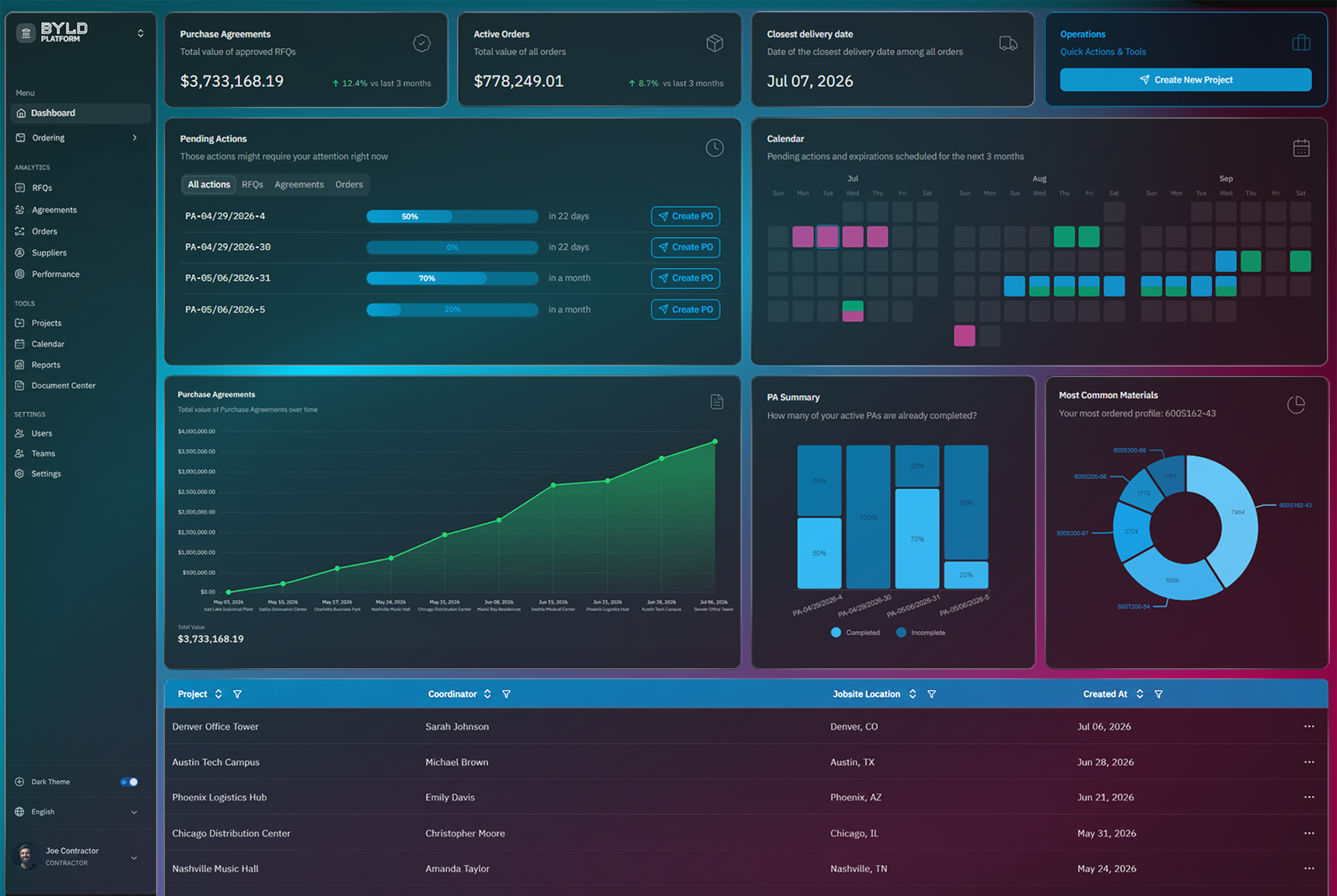Viewport: 1337px width, 896px height.
Task: Open RFQs in Analytics sidebar
Action: tap(42, 188)
